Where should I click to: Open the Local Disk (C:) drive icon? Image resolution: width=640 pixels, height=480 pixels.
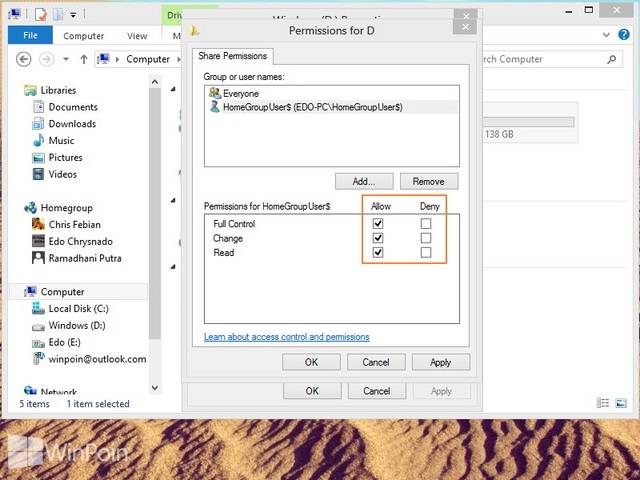click(x=38, y=308)
